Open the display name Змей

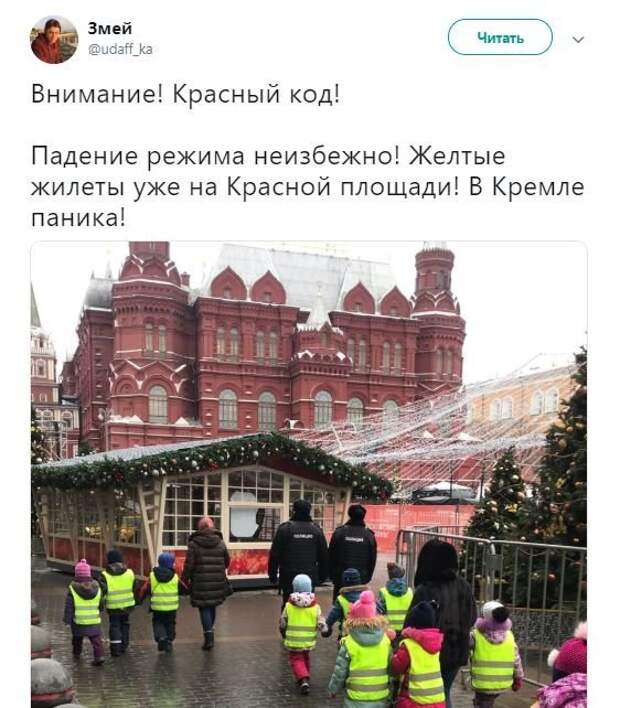coord(110,28)
